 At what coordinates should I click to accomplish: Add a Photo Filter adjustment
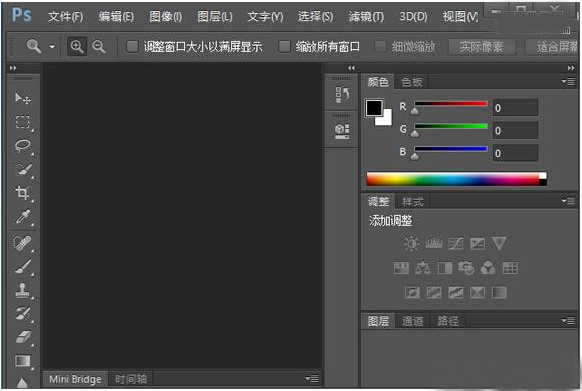coord(466,268)
